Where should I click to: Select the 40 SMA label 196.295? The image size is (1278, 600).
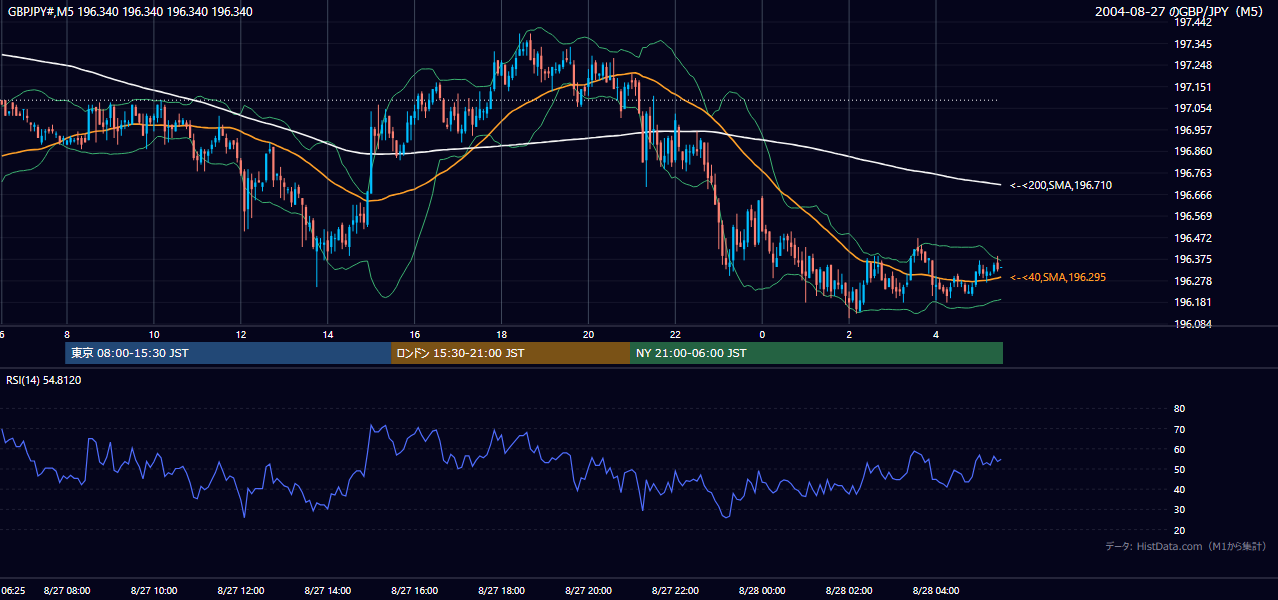coord(1058,277)
